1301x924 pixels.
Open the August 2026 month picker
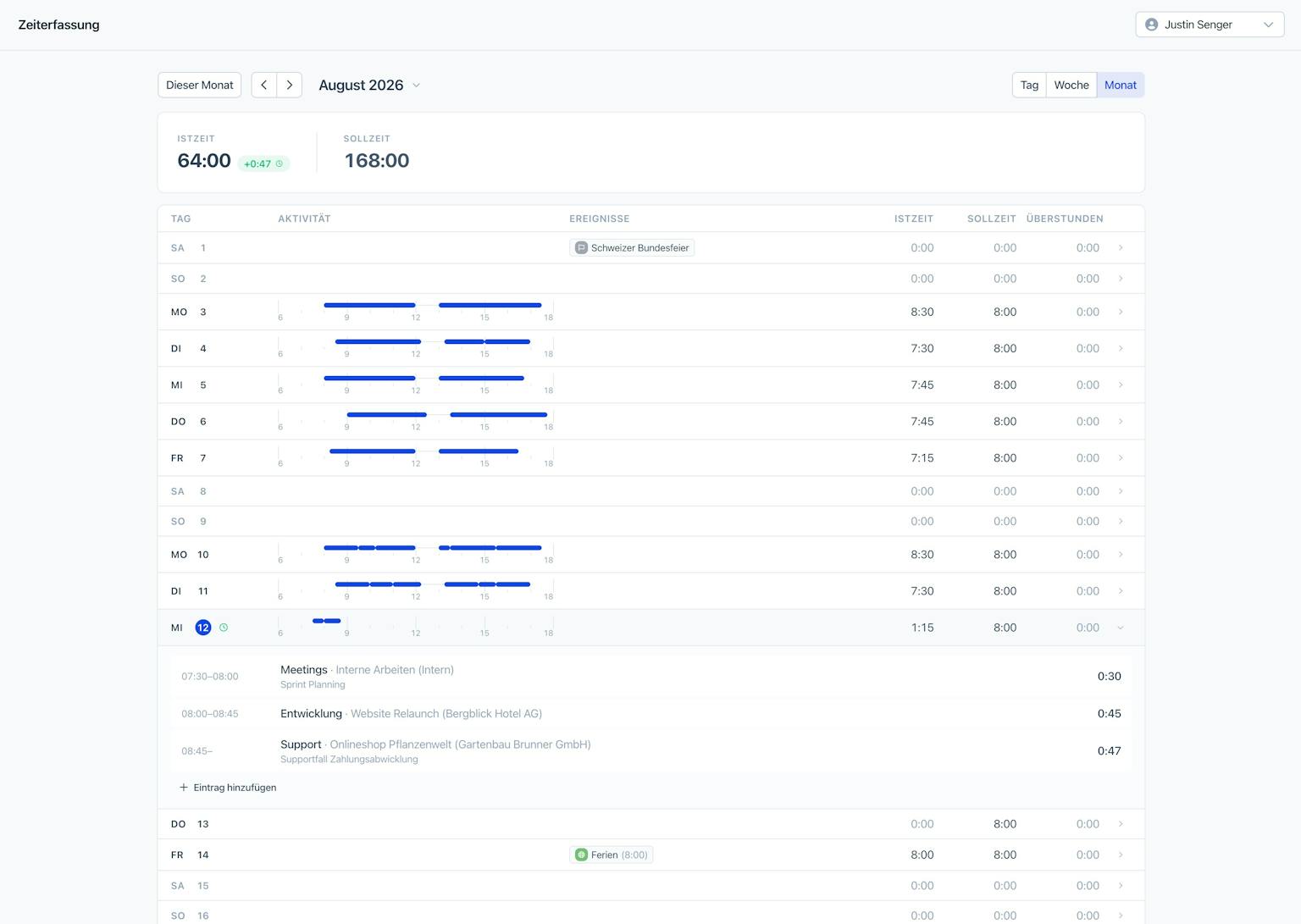369,85
